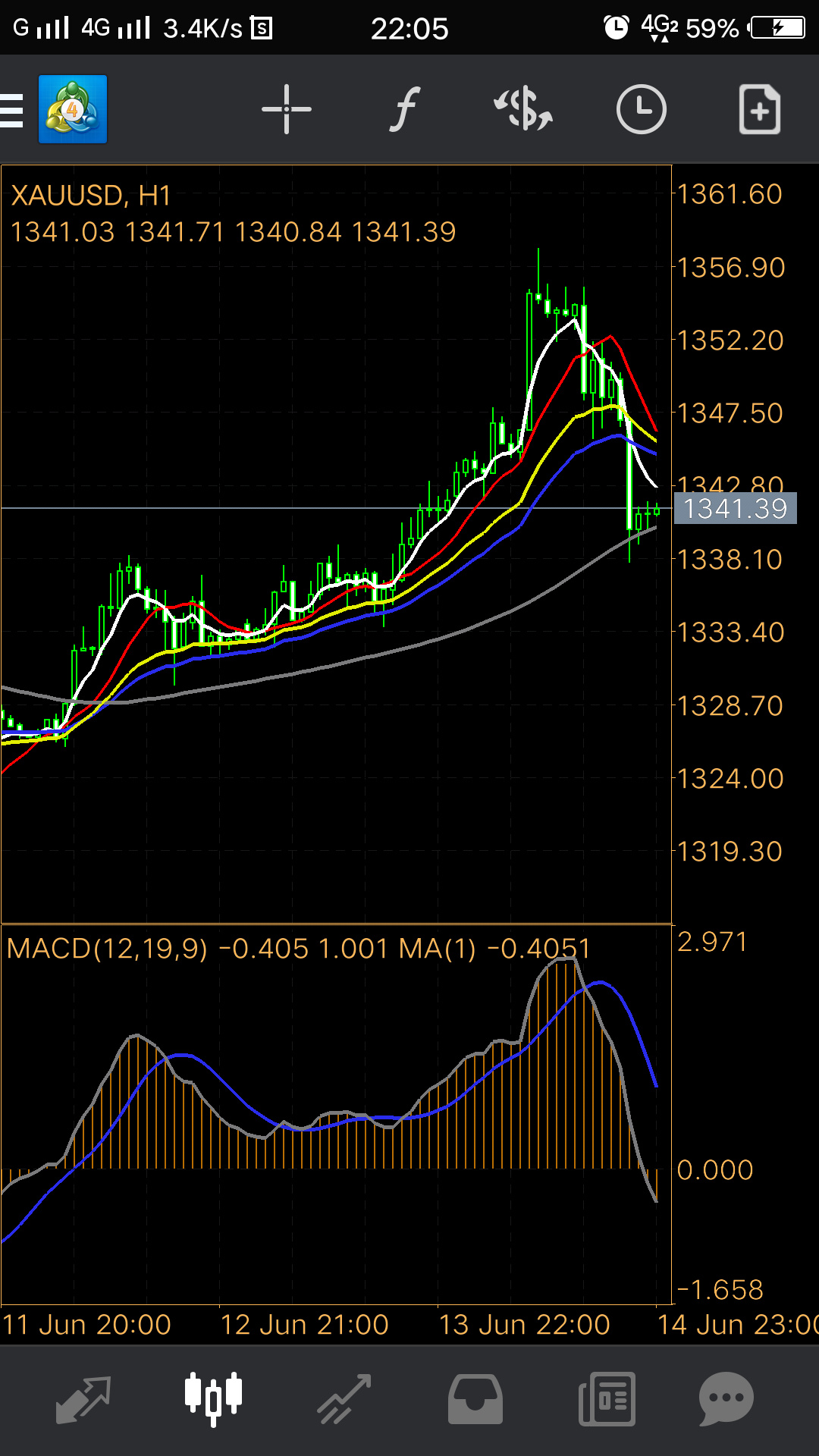Tap price scale value 1347.50
This screenshot has height=1456, width=819.
point(730,413)
